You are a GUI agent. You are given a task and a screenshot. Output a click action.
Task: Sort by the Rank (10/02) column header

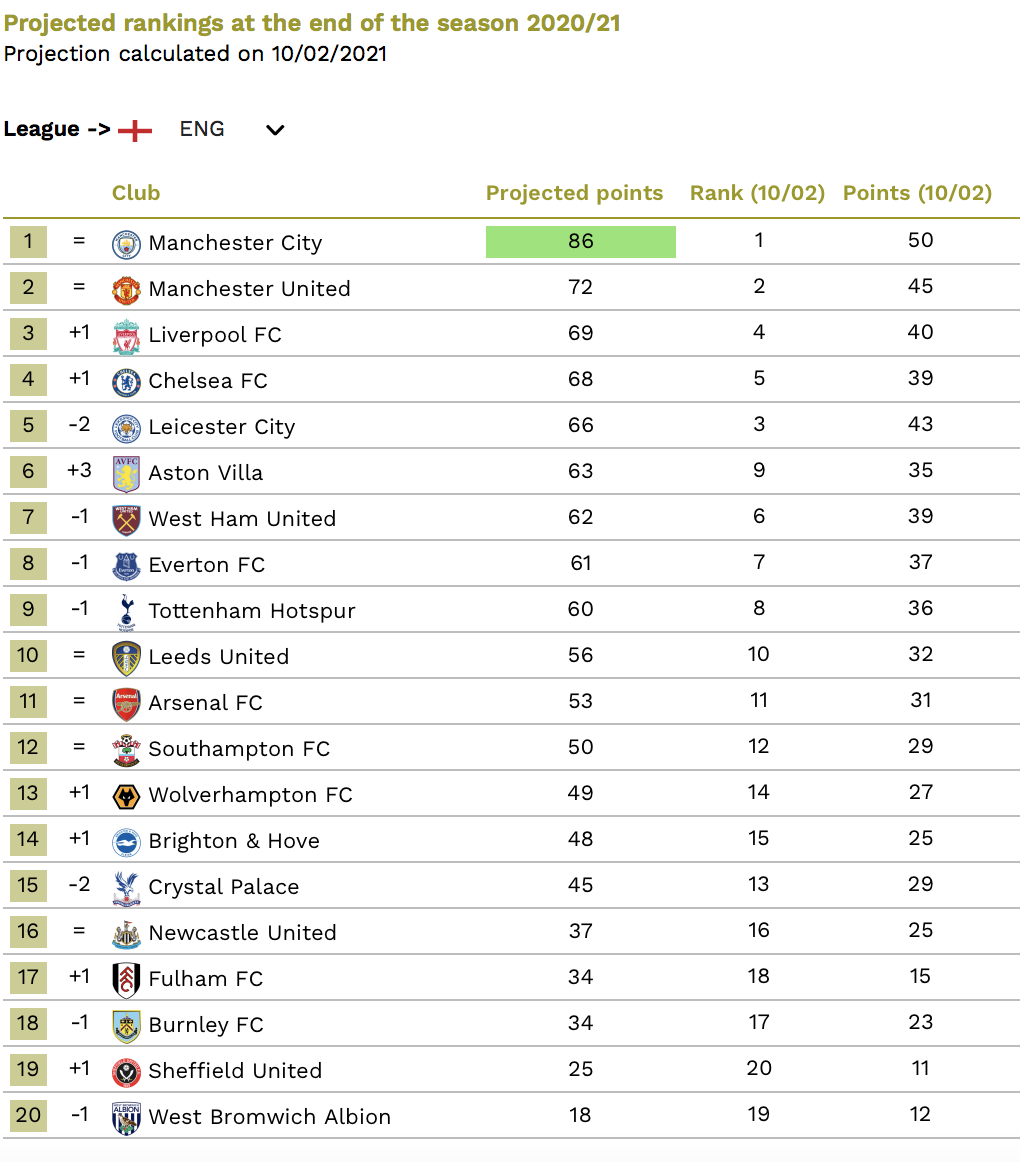click(757, 193)
